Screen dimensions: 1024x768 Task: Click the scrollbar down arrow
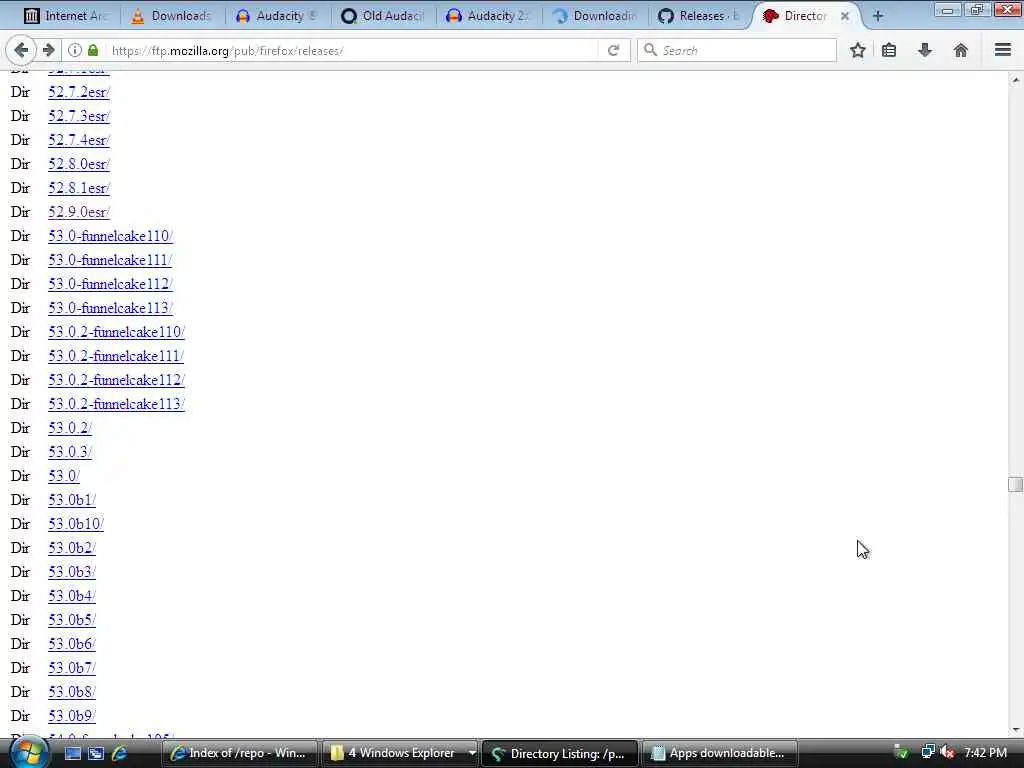[1015, 730]
